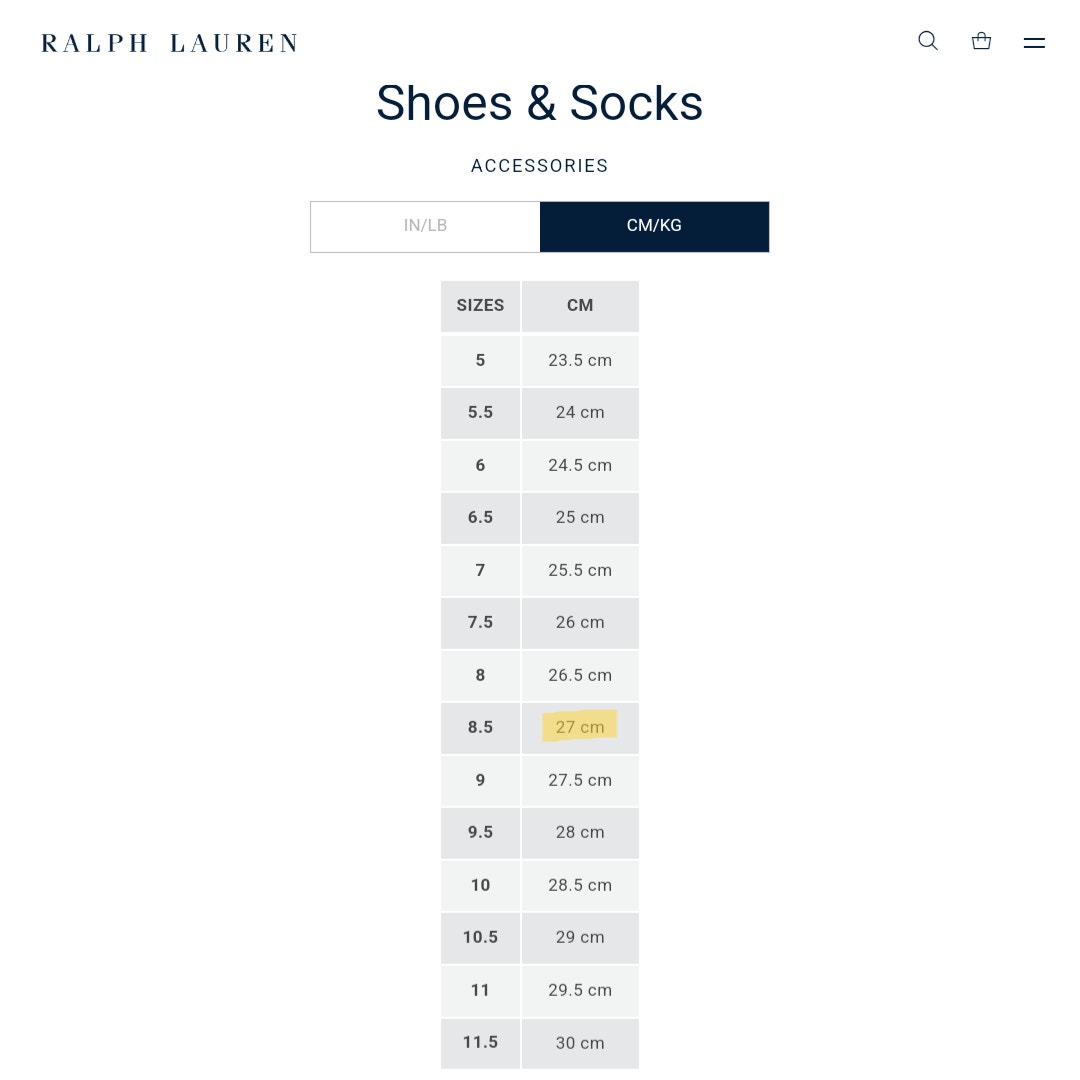Select the highlighted 27 cm cell
The height and width of the screenshot is (1080, 1080).
(x=580, y=727)
